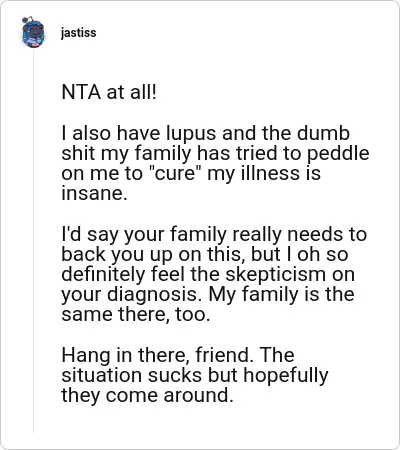Open jastiss's Reddit avatar profile picture
Screen dimensions: 400x450
(x=33, y=32)
